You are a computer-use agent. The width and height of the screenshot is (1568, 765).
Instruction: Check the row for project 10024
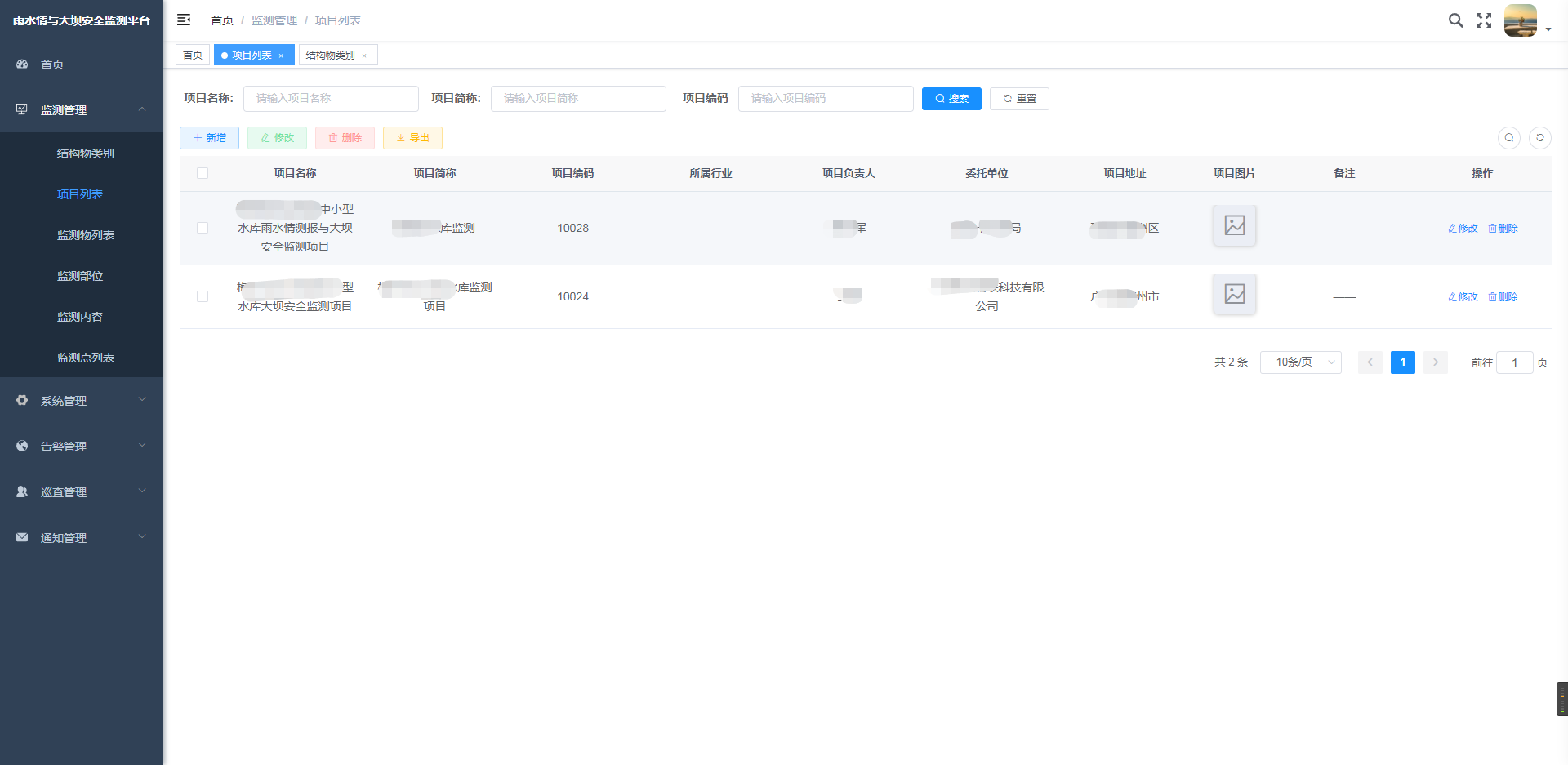203,296
